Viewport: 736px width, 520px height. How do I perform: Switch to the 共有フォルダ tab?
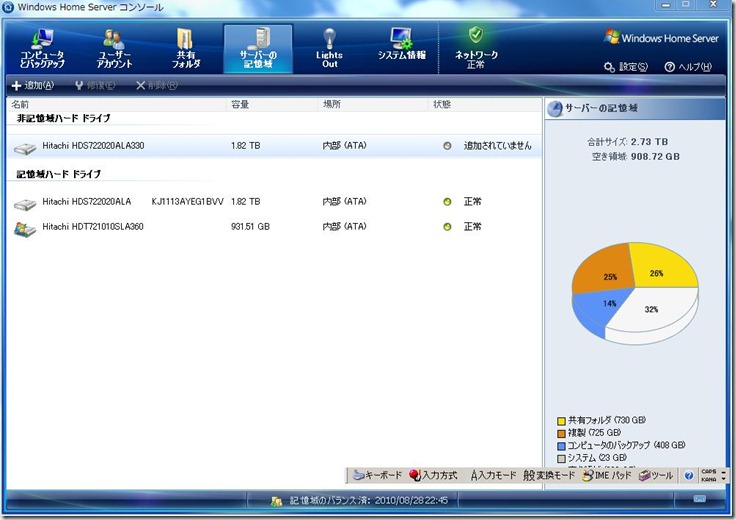point(185,49)
